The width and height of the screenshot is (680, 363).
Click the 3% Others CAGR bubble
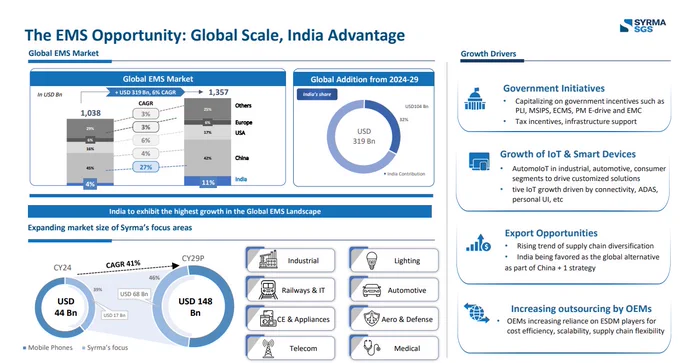point(146,114)
